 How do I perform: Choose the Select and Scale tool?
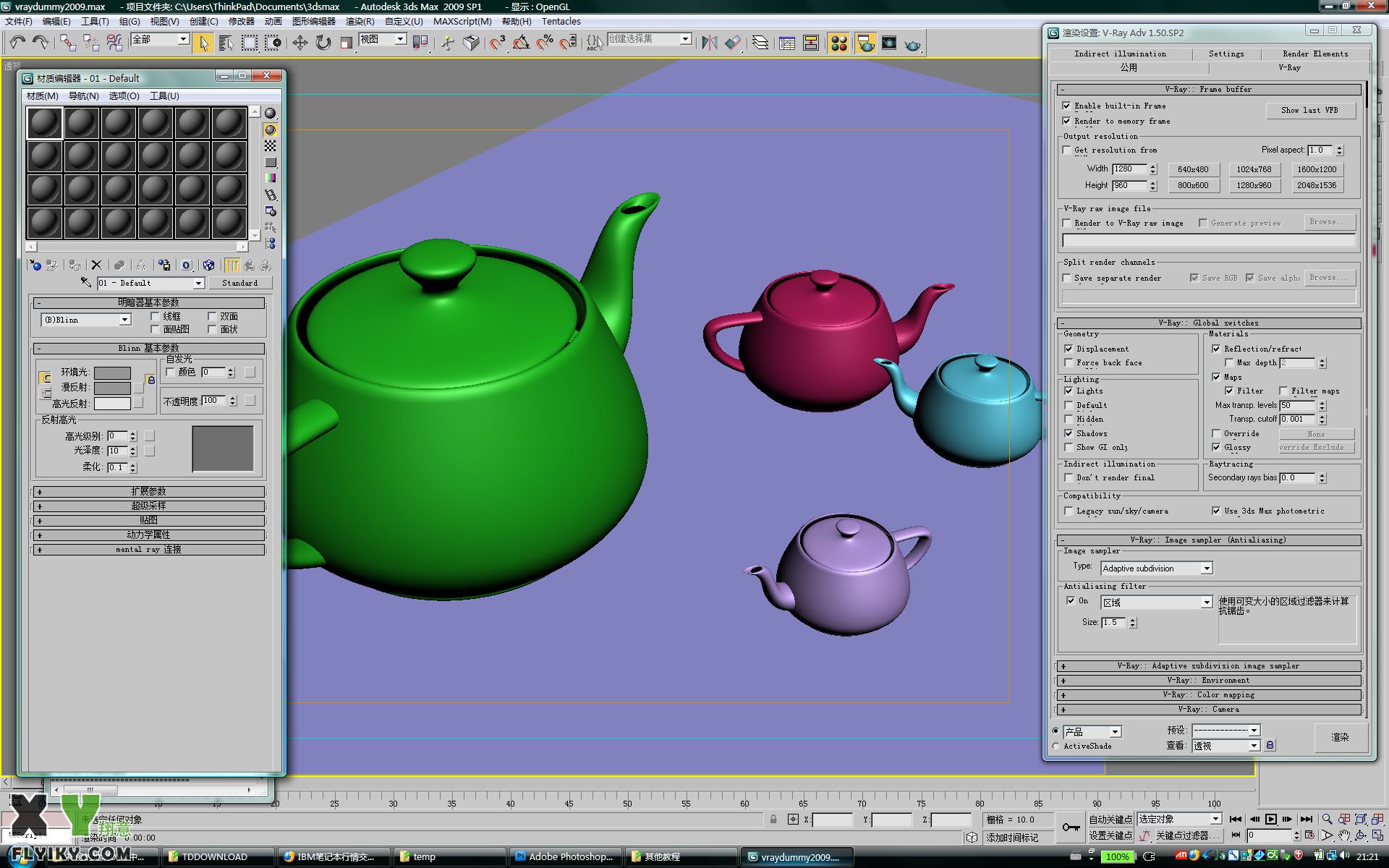pos(347,43)
